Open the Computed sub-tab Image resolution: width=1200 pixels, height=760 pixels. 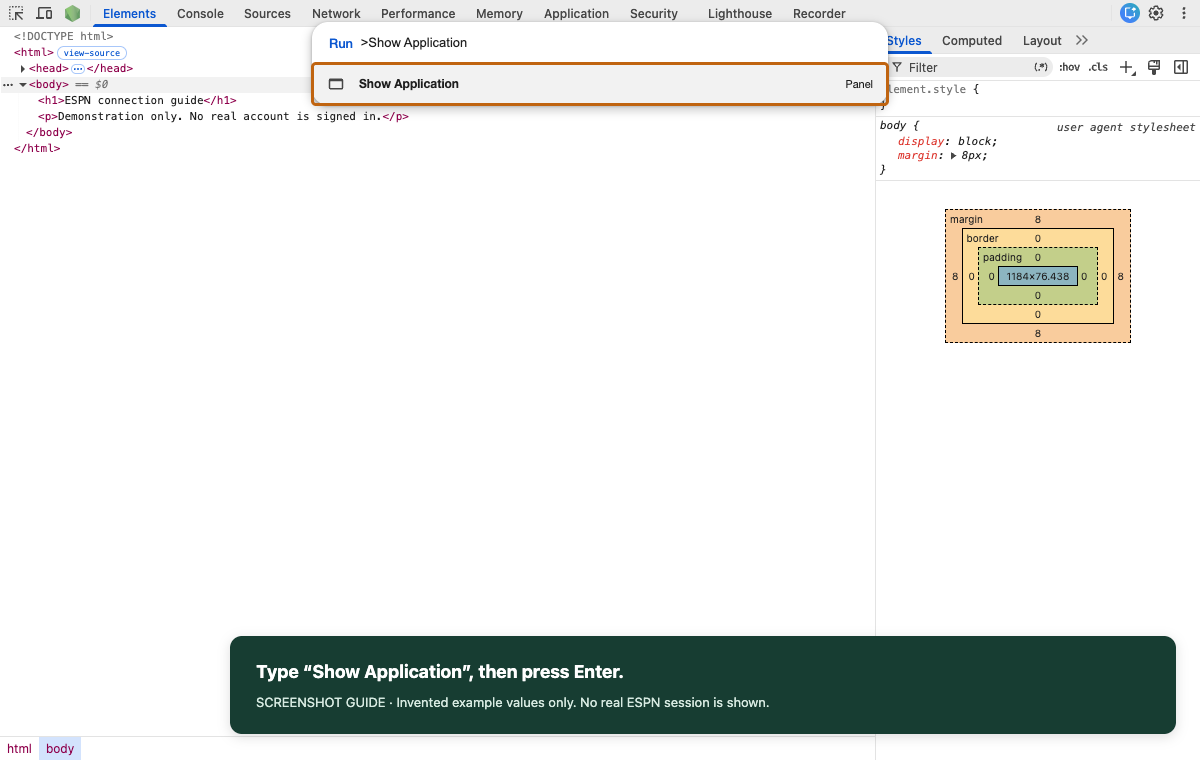pos(972,41)
